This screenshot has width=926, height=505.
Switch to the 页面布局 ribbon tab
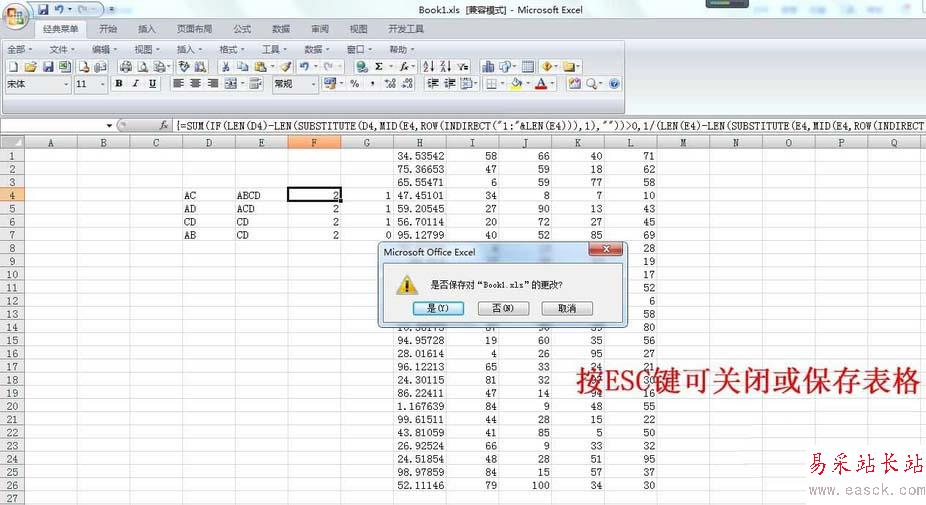click(194, 29)
